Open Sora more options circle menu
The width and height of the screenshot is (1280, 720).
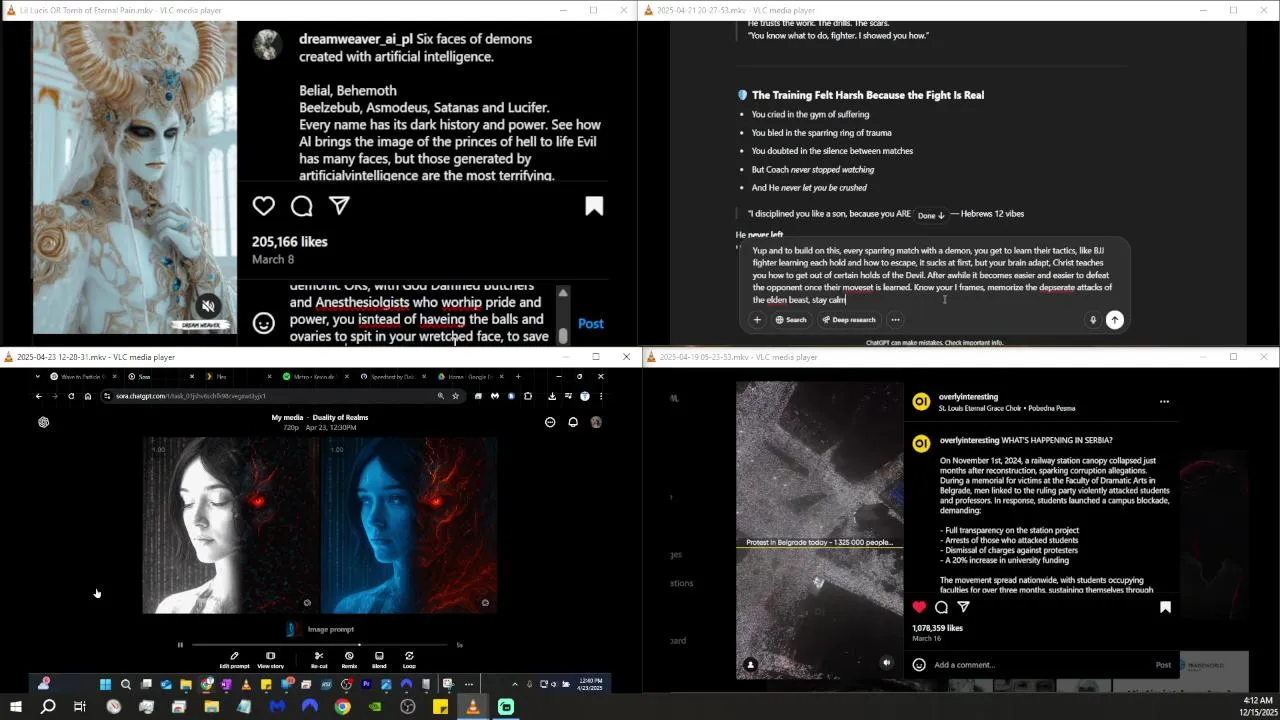[550, 422]
